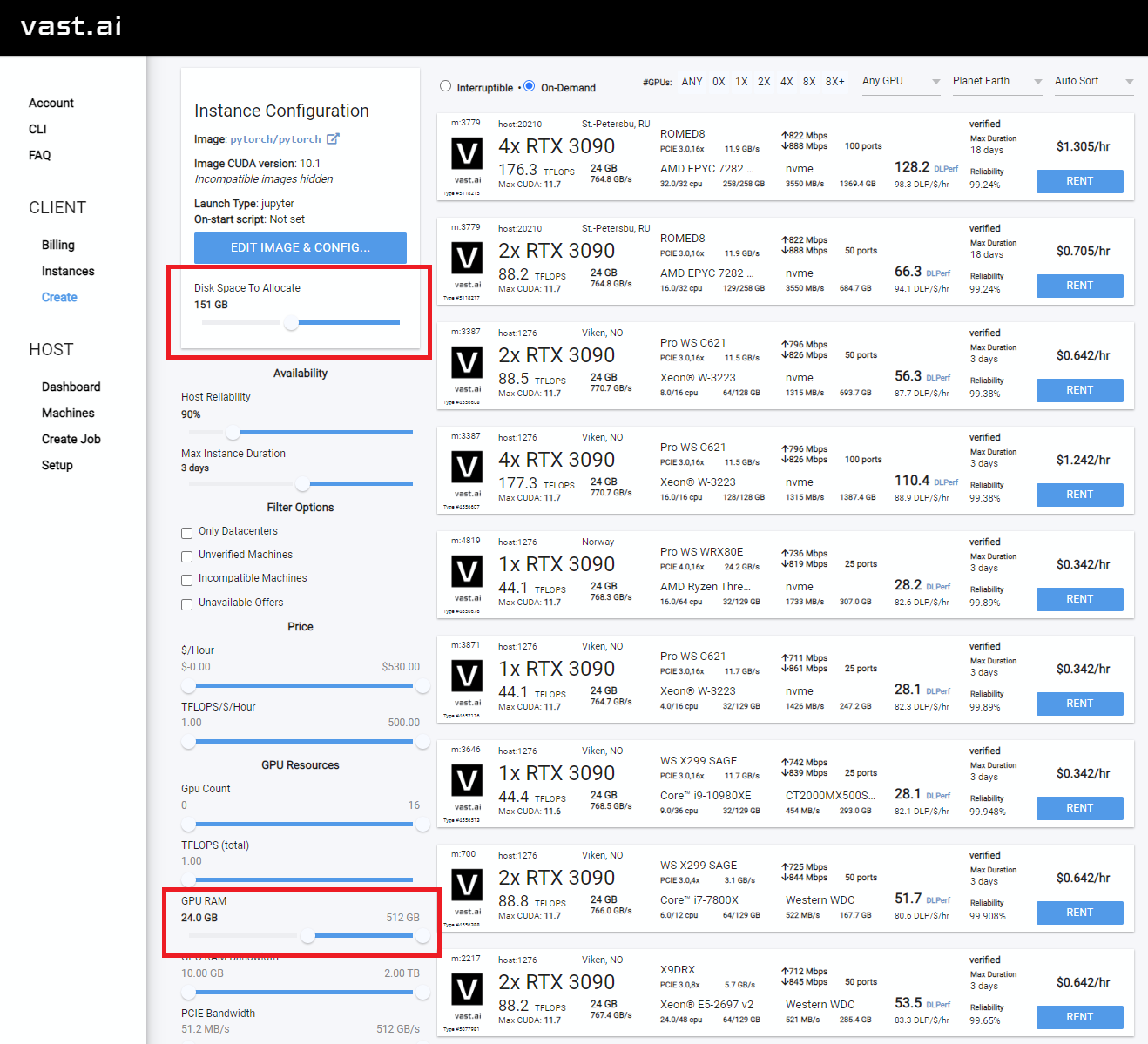Click vast.ai logo on m:4819 Norway offer
The height and width of the screenshot is (1044, 1148).
pyautogui.click(x=467, y=573)
